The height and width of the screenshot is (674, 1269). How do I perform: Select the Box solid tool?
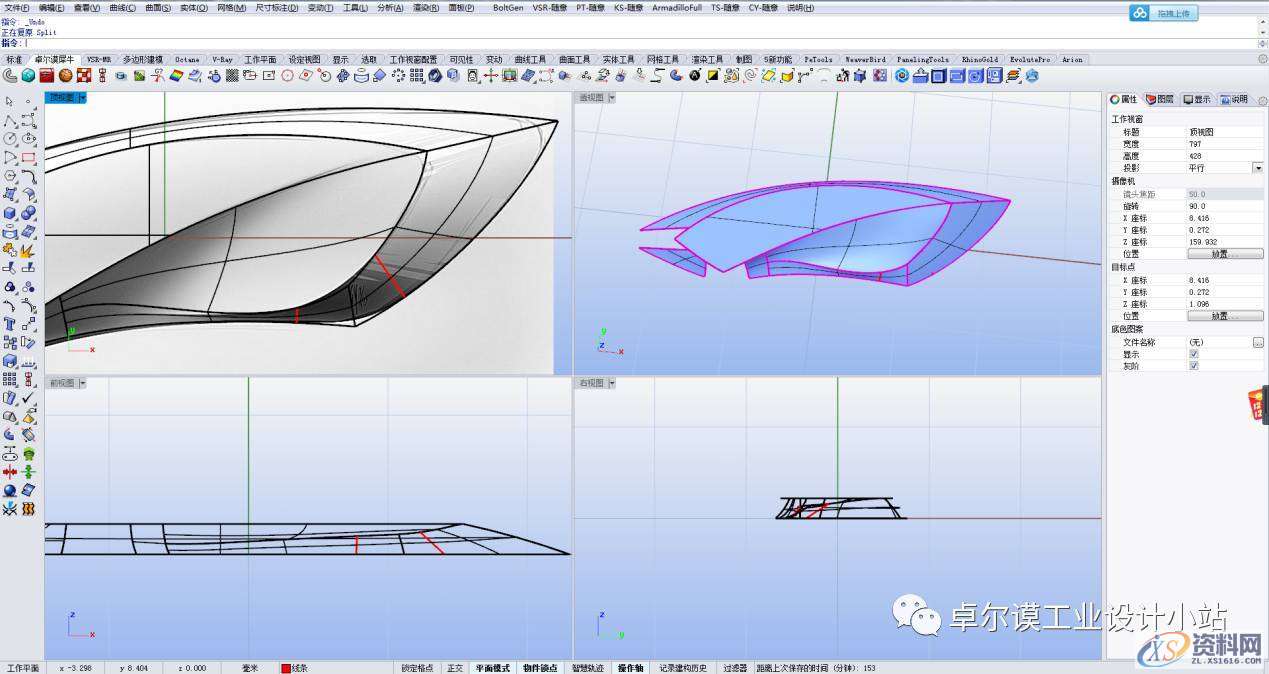[10, 213]
